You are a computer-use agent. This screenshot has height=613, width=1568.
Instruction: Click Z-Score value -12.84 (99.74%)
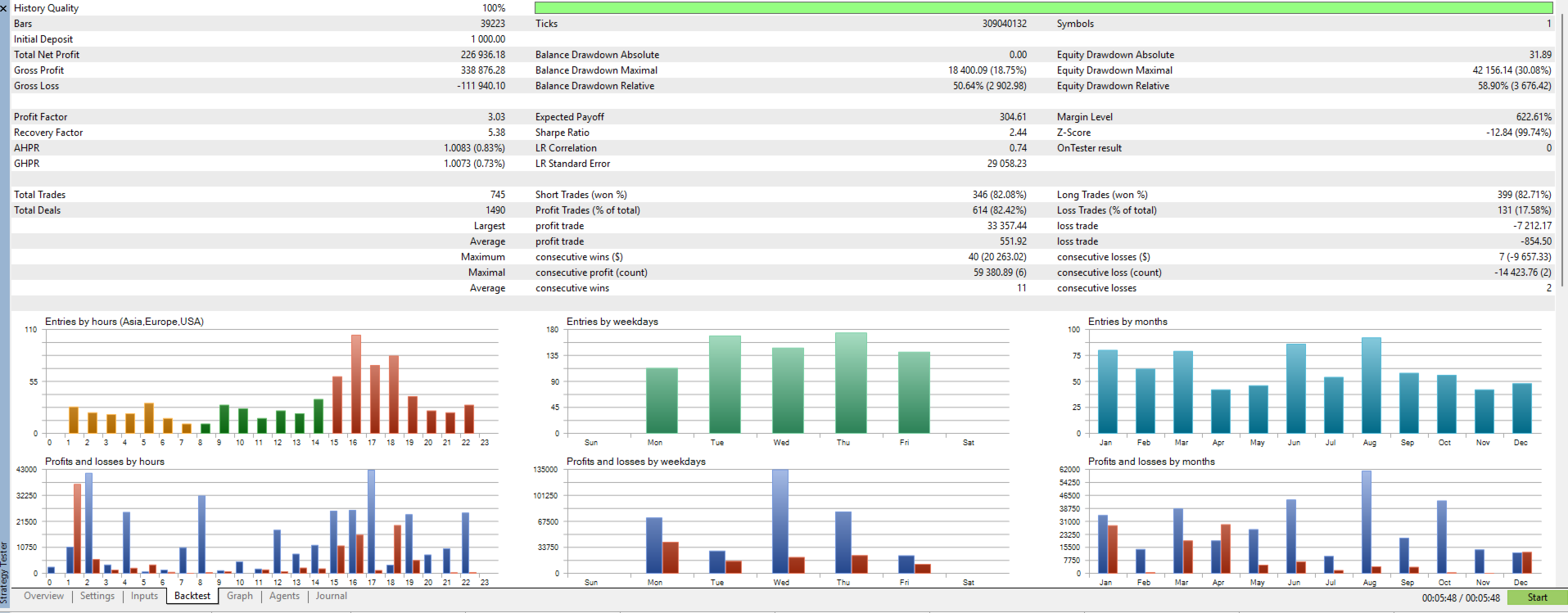(1519, 133)
